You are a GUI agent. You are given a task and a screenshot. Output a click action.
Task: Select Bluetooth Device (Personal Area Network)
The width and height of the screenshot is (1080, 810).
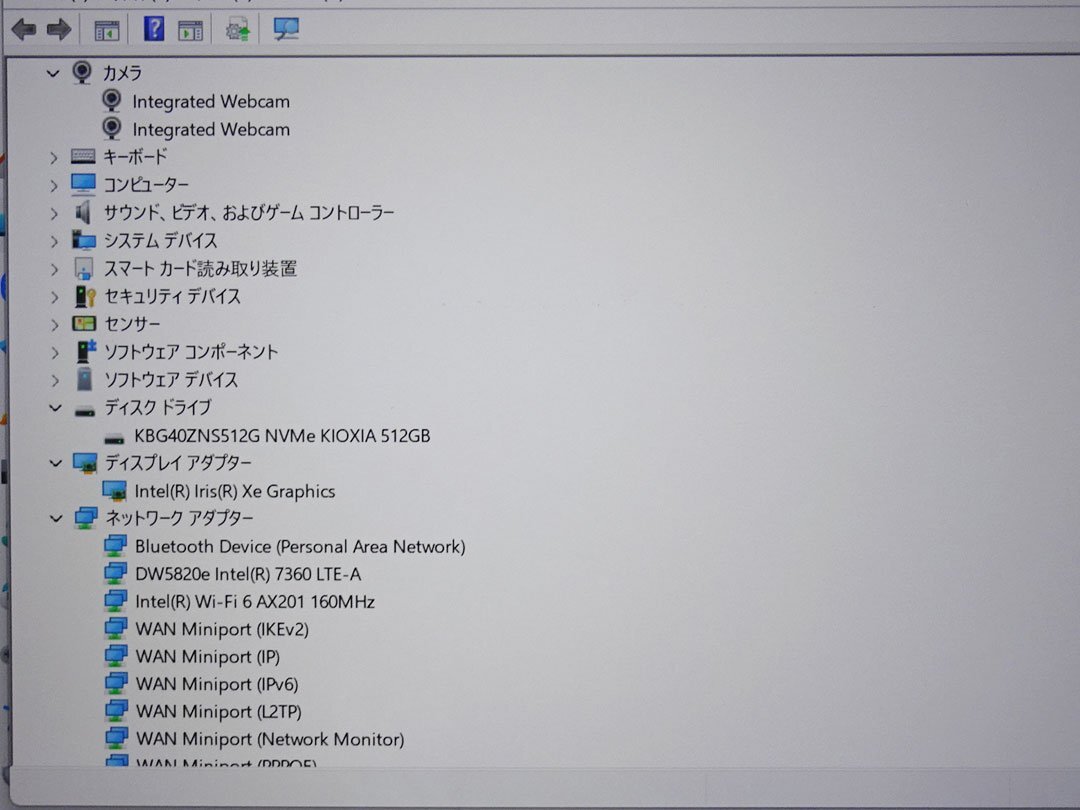[x=300, y=547]
